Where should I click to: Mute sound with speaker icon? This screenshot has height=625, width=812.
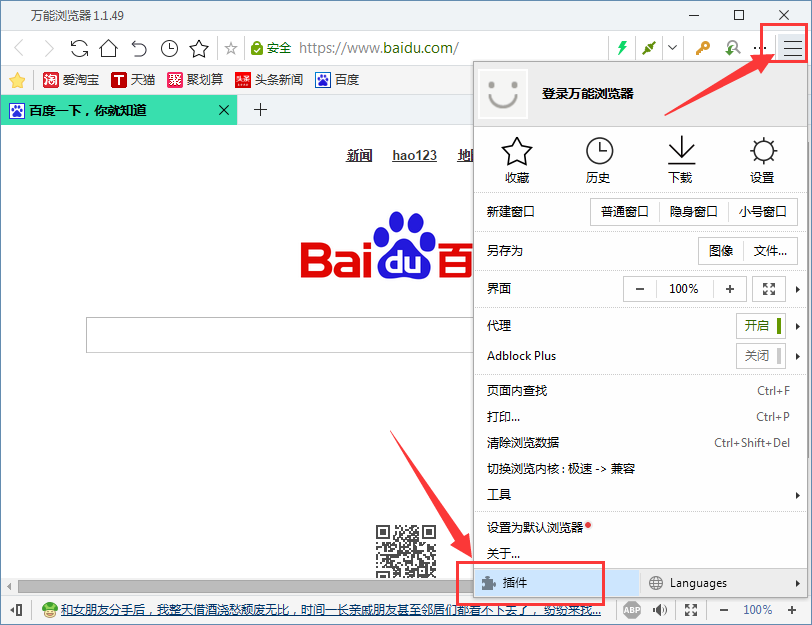660,610
